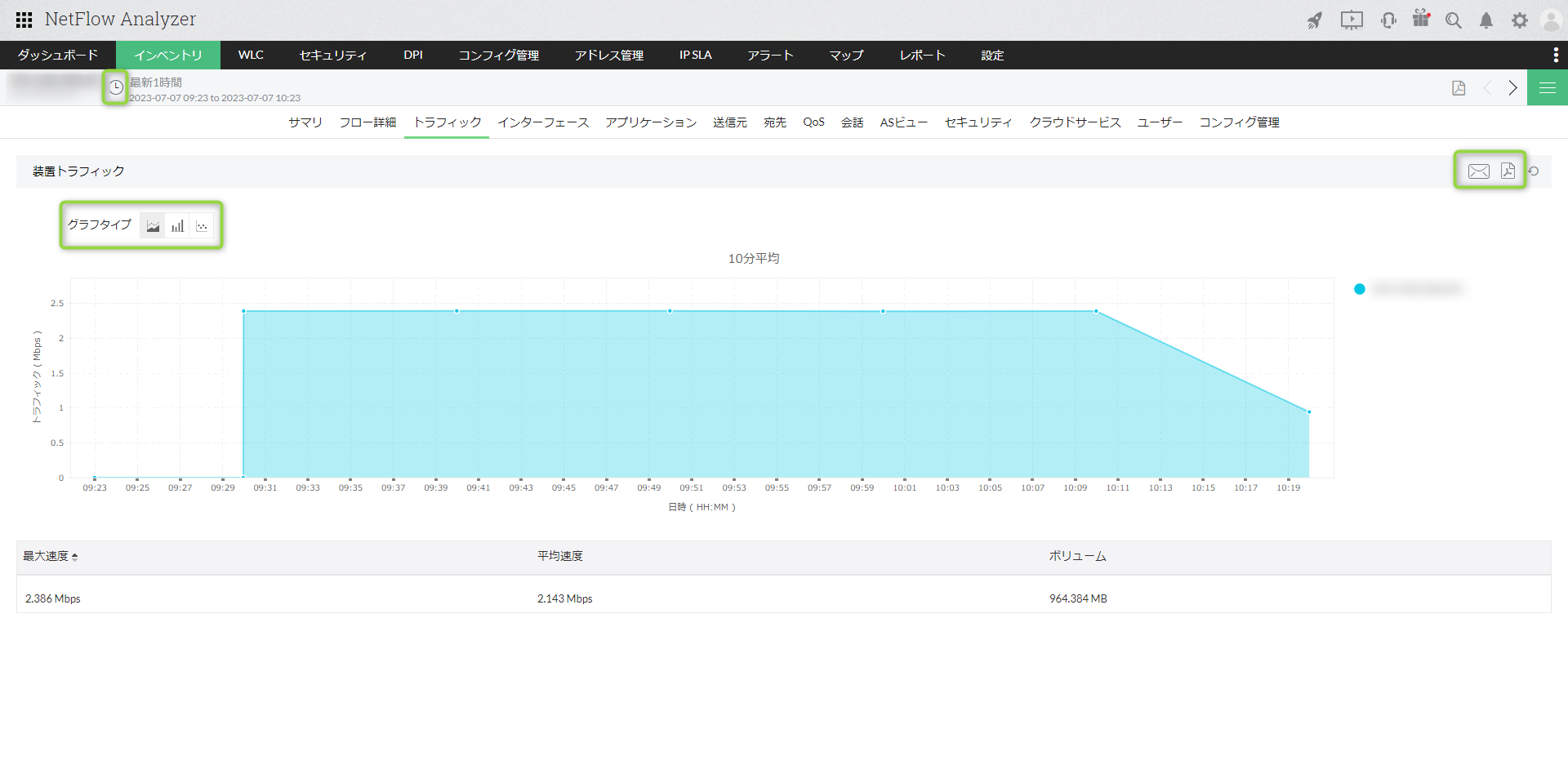Open the settings gear icon
The width and height of the screenshot is (1568, 765).
[x=1520, y=20]
